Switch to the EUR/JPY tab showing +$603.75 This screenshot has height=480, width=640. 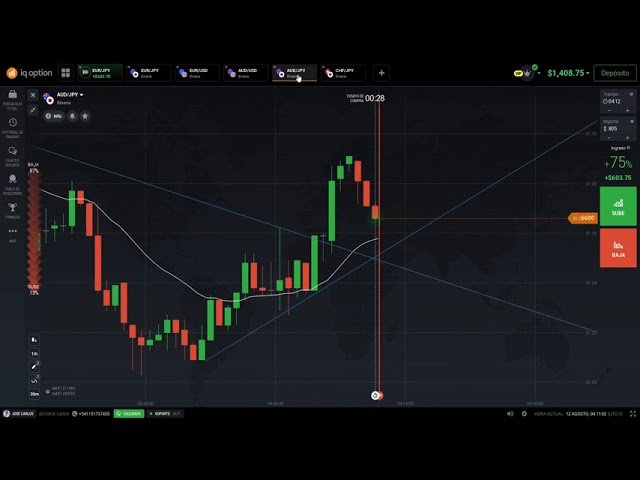pos(100,73)
